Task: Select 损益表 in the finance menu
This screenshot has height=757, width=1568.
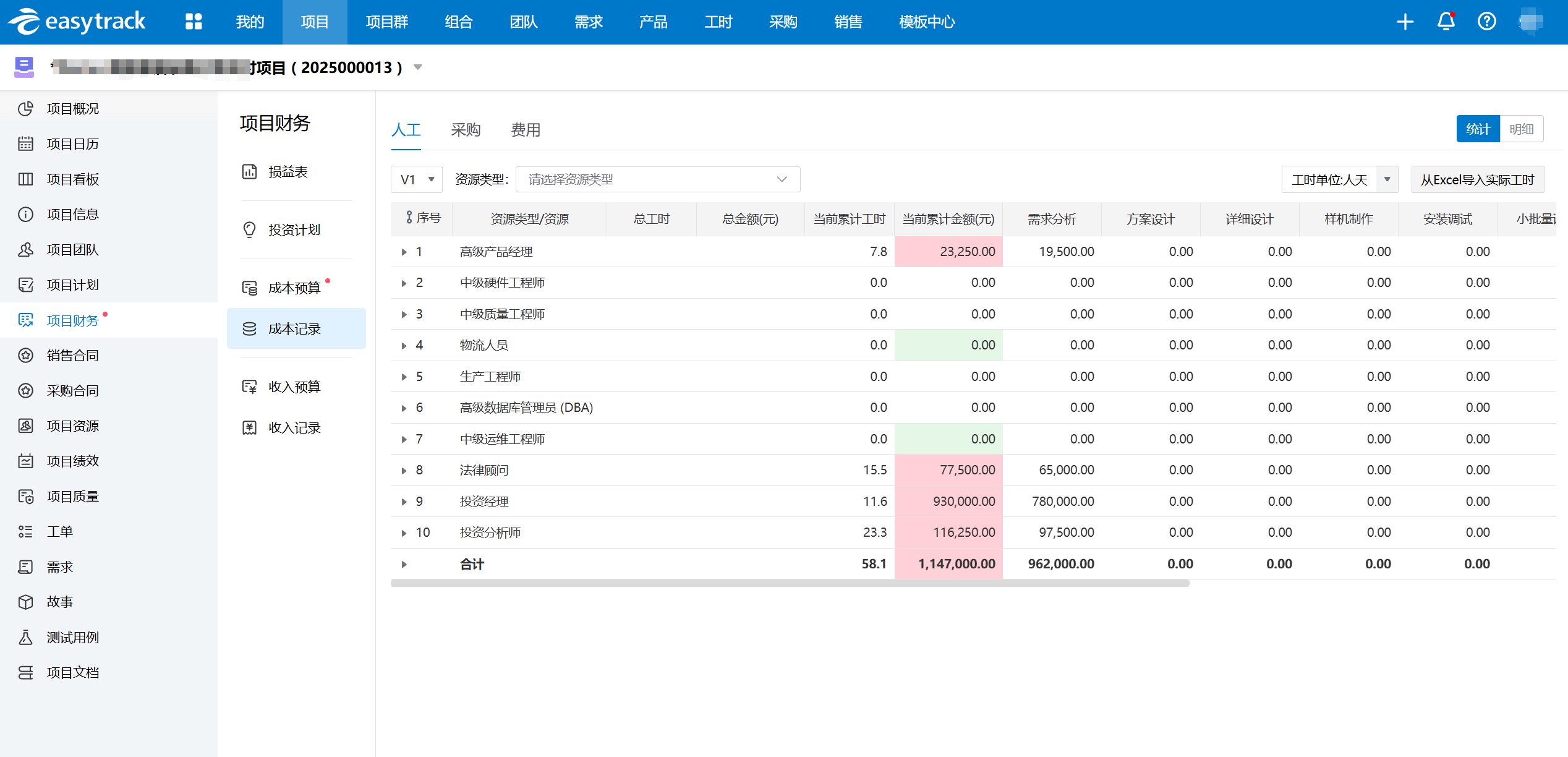Action: pyautogui.click(x=288, y=172)
